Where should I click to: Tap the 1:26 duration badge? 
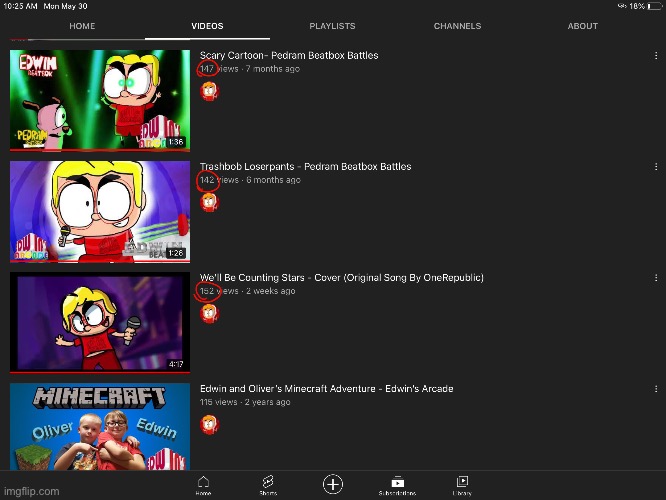[175, 253]
